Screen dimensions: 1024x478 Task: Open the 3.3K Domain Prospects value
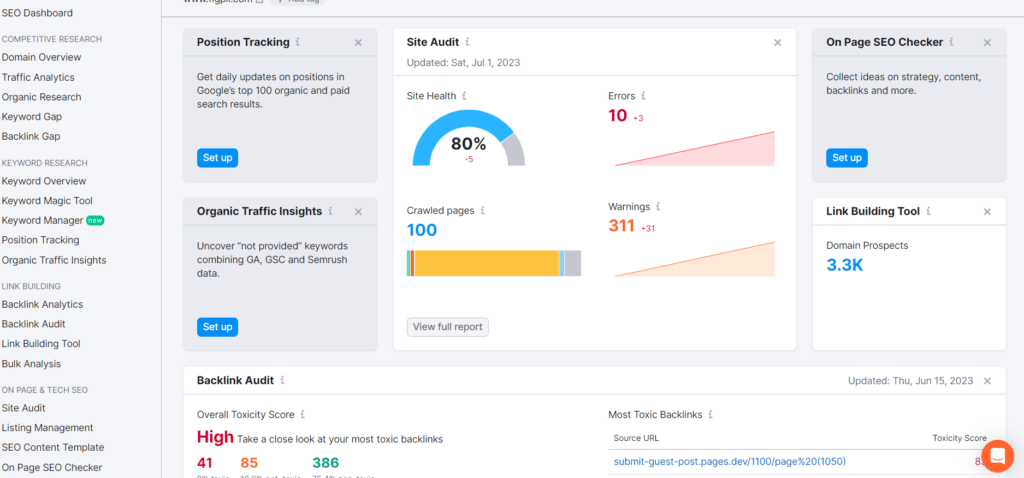pos(845,265)
